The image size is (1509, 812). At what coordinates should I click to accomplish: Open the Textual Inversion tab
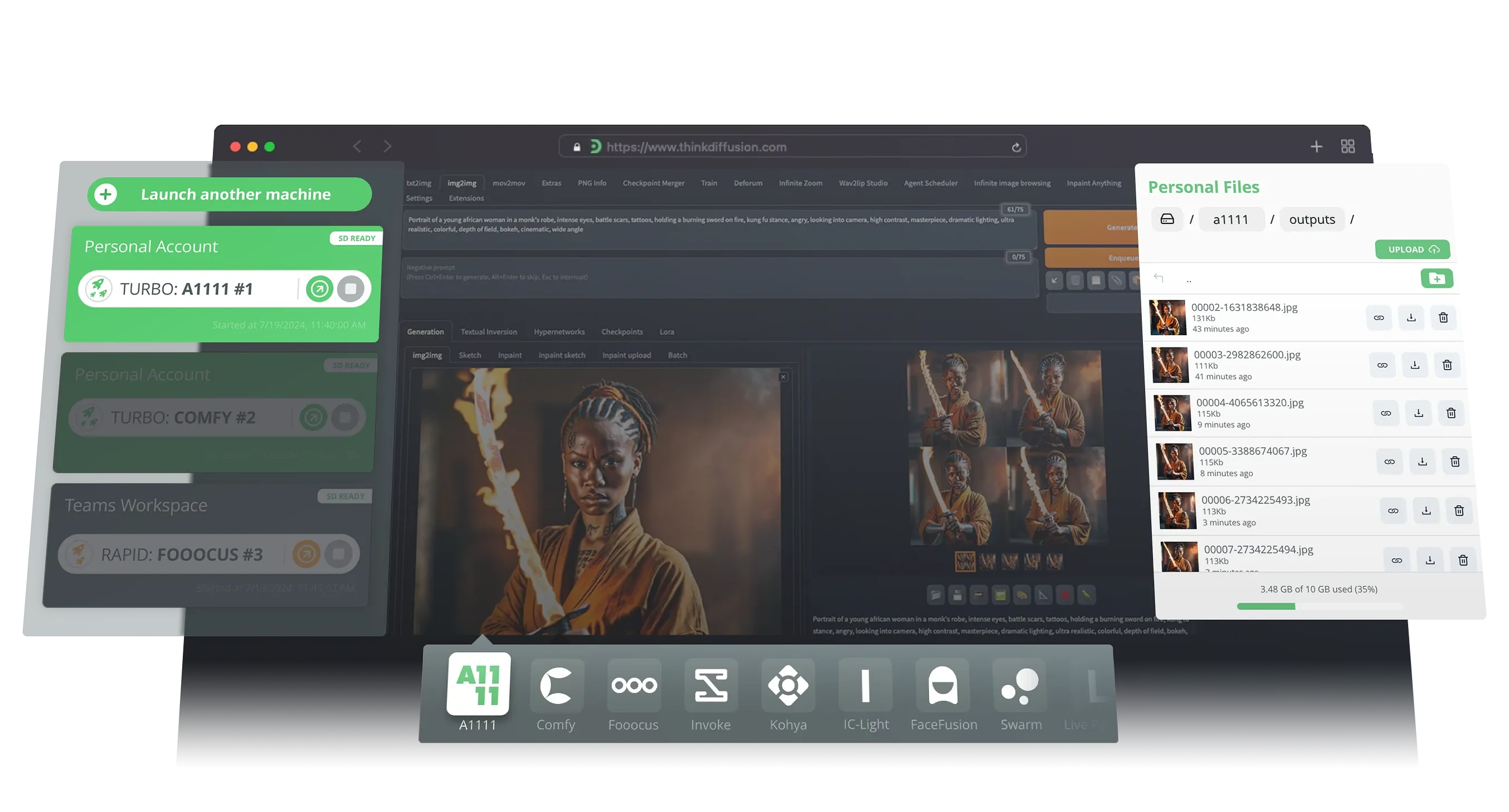pyautogui.click(x=489, y=332)
